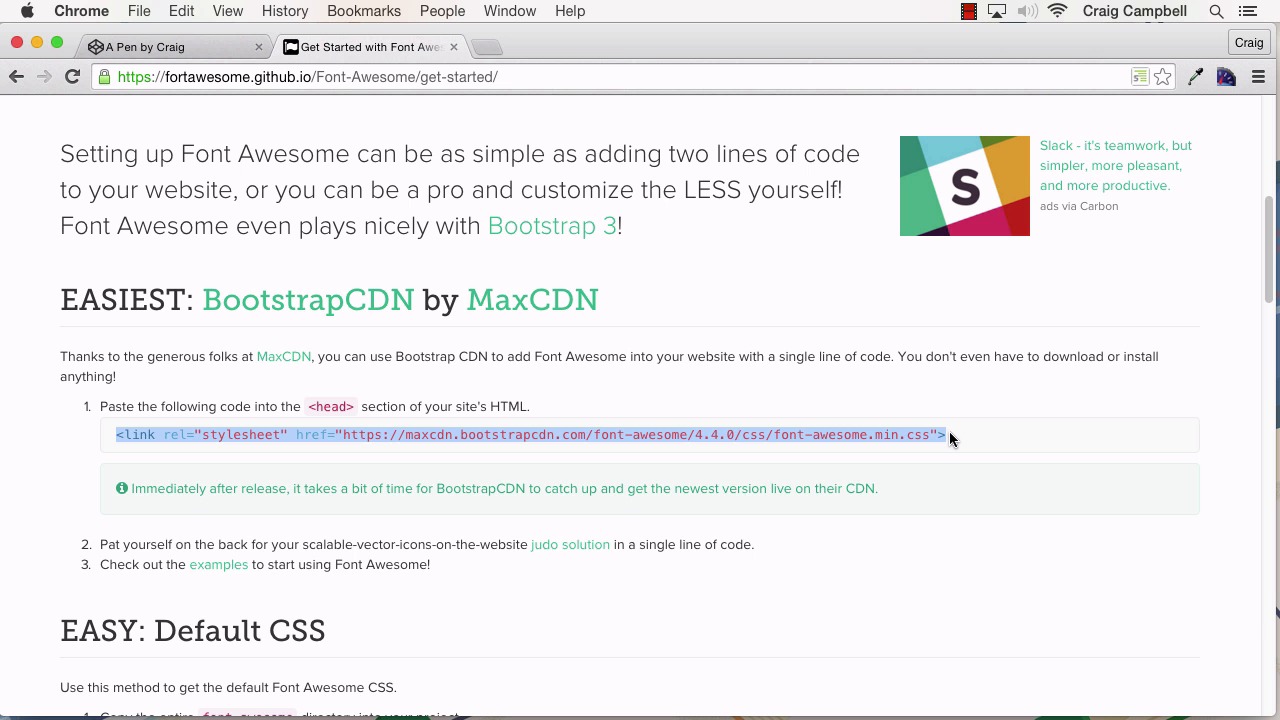Open the Apple menu

click(x=27, y=11)
